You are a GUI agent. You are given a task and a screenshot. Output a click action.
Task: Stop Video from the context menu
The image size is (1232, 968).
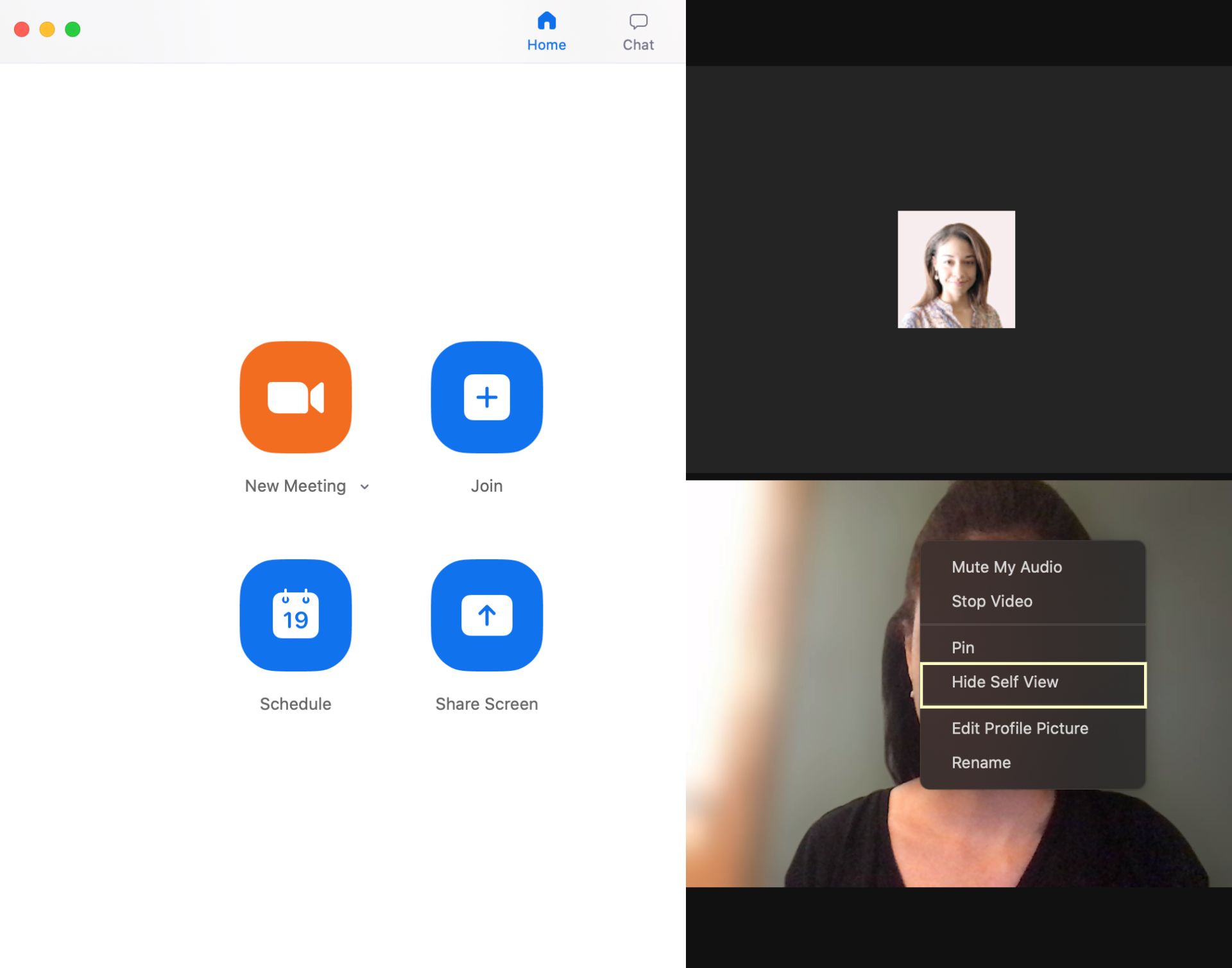(992, 601)
